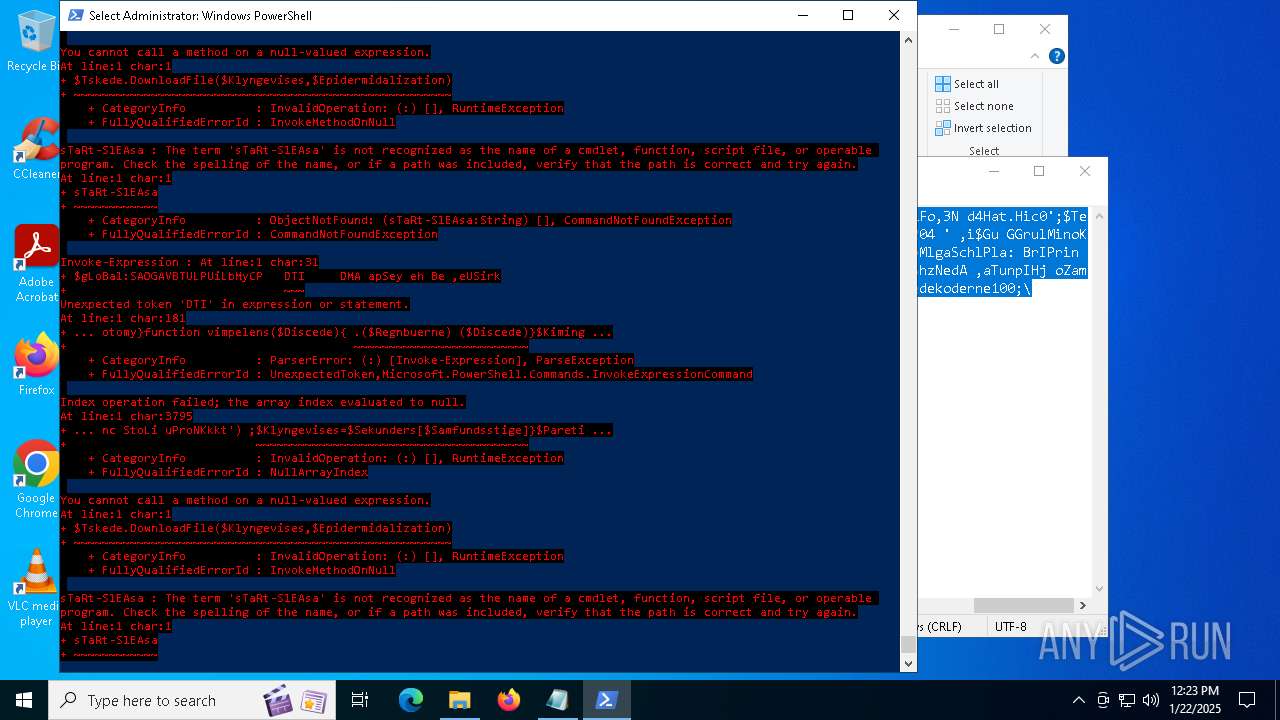Show hidden system tray icons

tap(1078, 700)
